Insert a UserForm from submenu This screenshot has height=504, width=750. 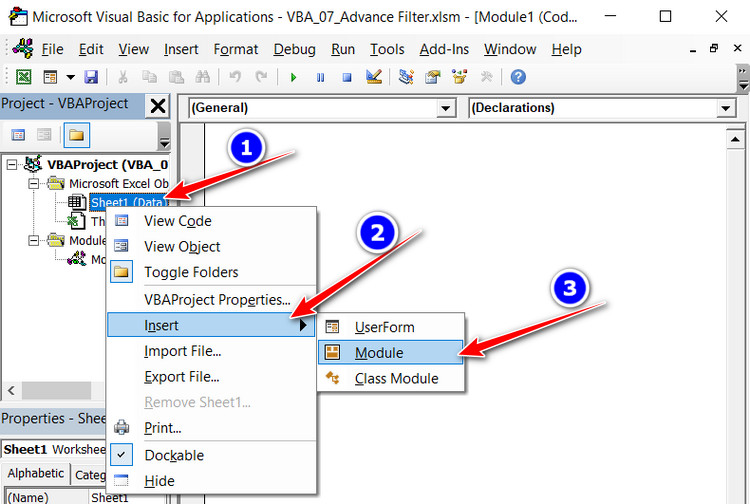coord(391,327)
